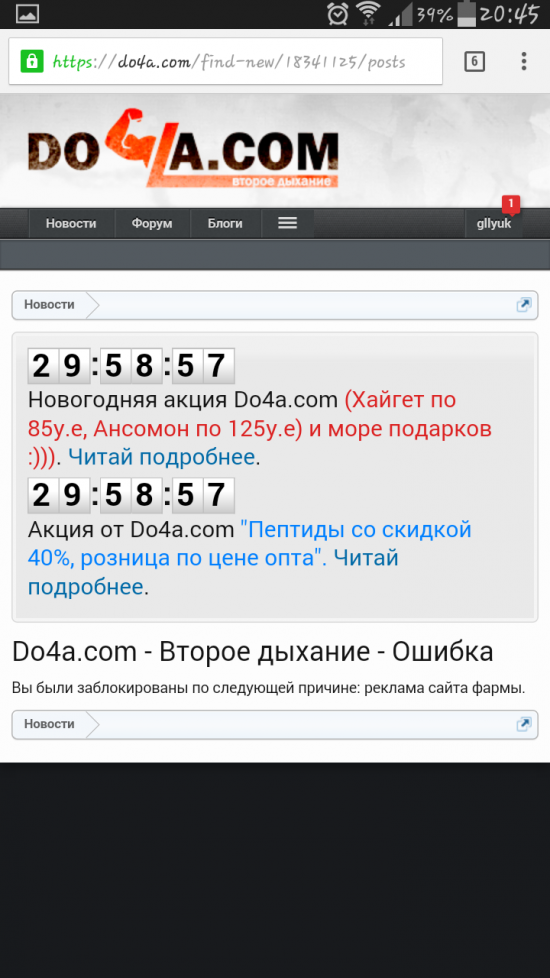Open the 'Пептиды со скидкой 40%' promo link
Image resolution: width=550 pixels, height=978 pixels.
(x=249, y=543)
